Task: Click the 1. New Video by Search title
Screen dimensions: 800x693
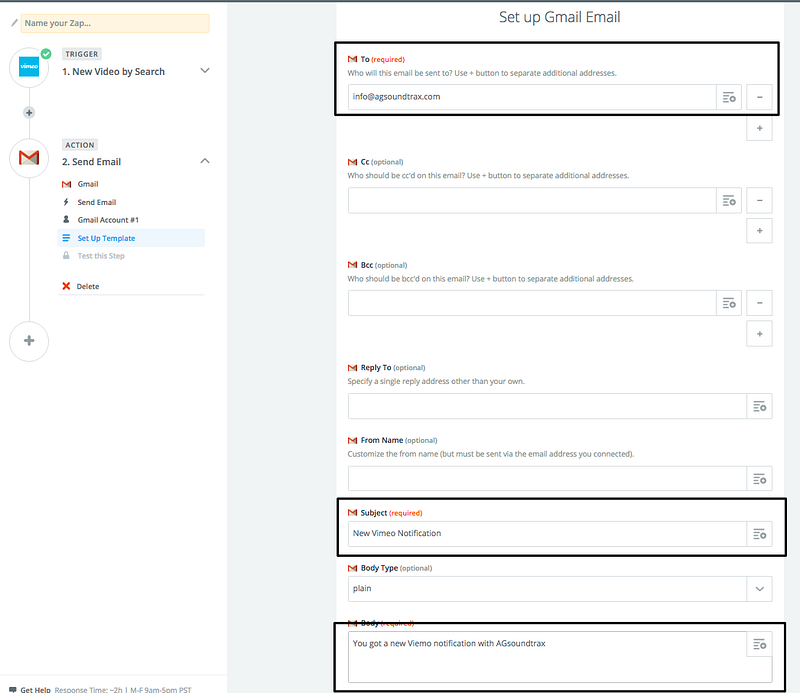Action: [113, 72]
